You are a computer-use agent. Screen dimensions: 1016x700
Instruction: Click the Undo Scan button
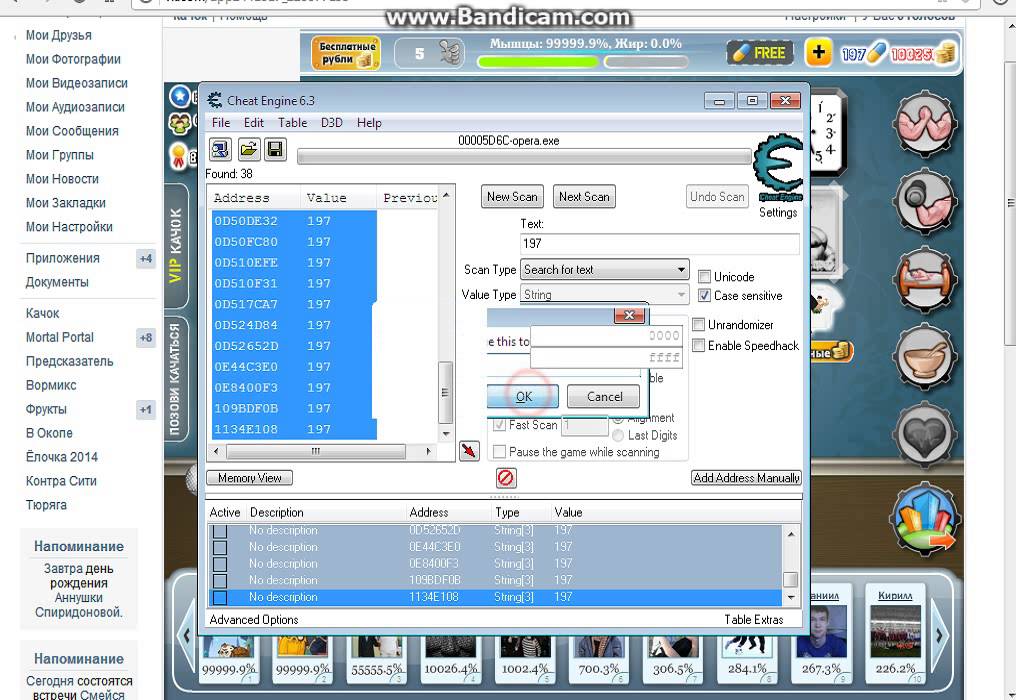tap(717, 196)
